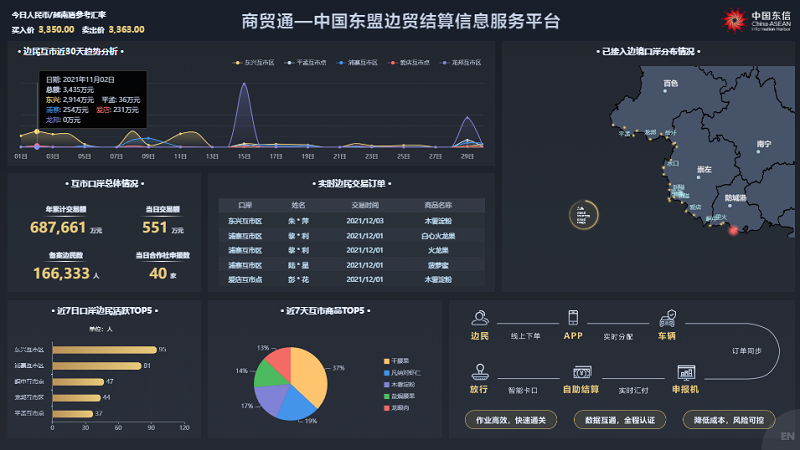Click the 交易时间 column header
800x450 pixels.
(x=365, y=205)
